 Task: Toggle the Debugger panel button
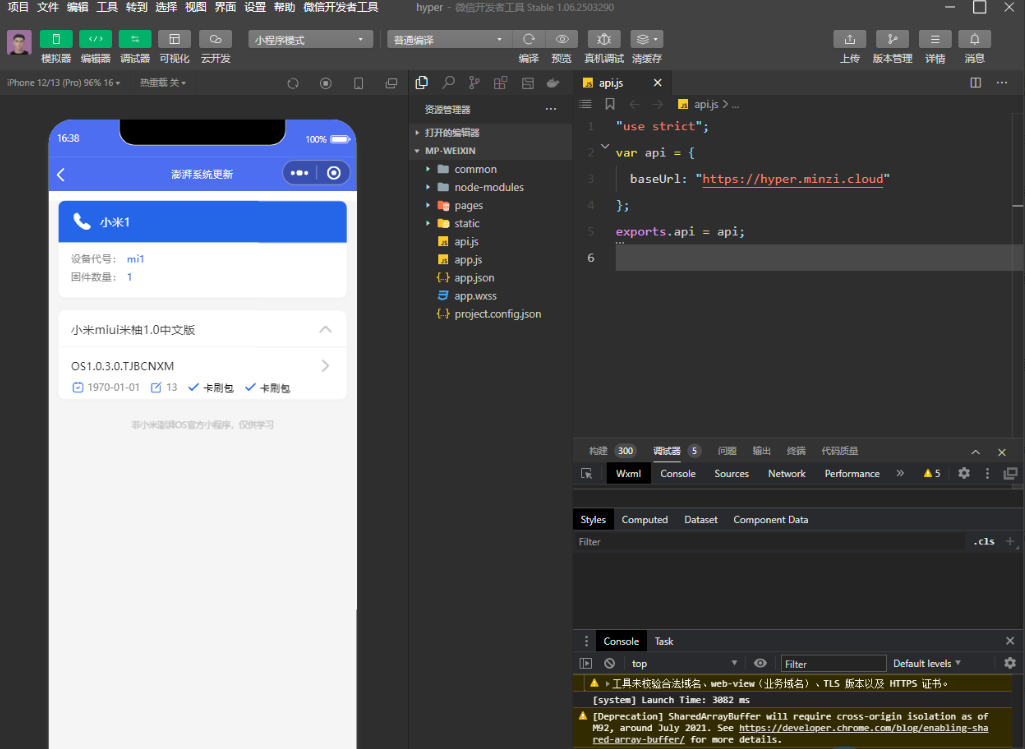tap(135, 39)
